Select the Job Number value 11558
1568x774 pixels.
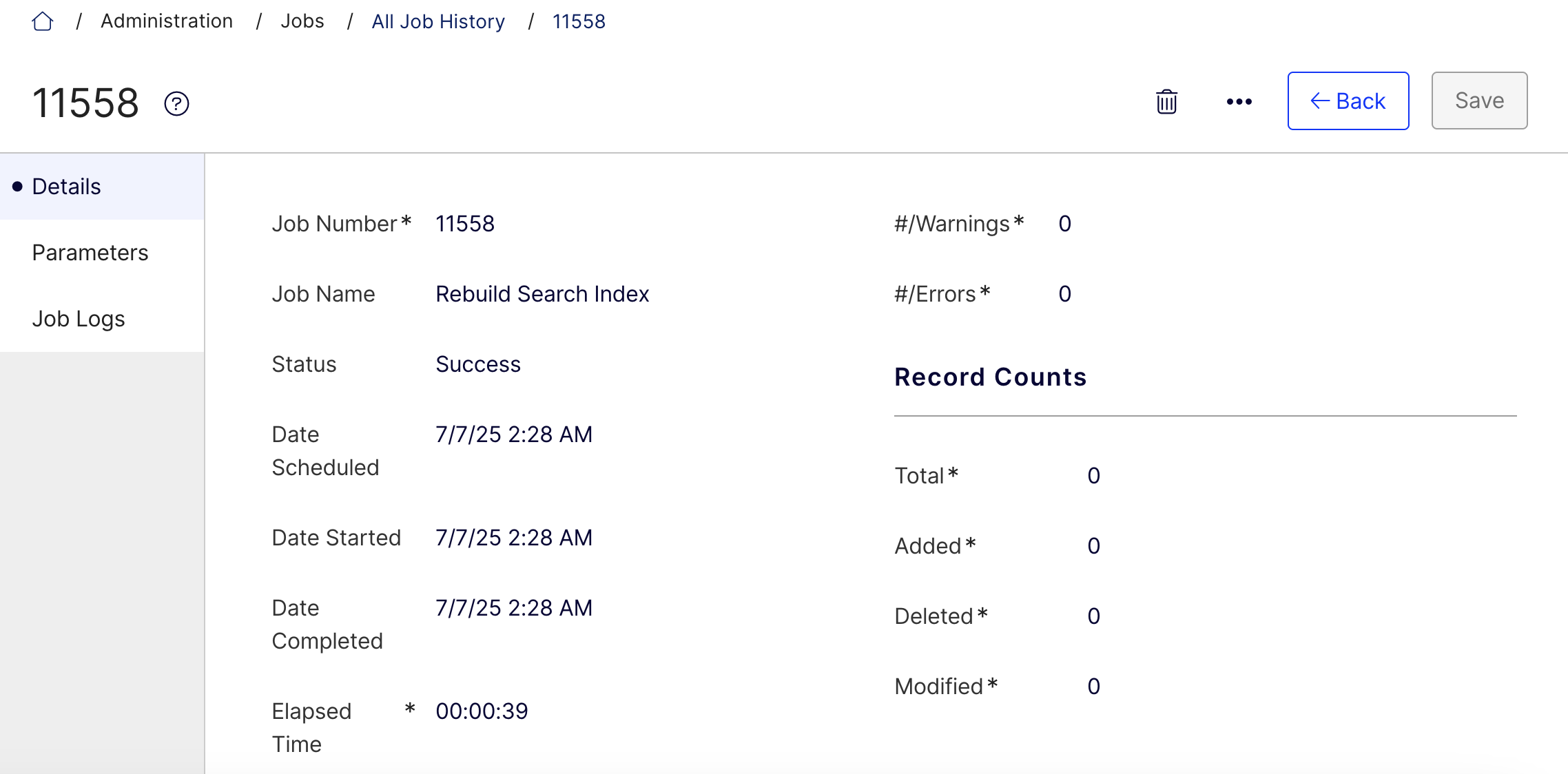pyautogui.click(x=465, y=223)
